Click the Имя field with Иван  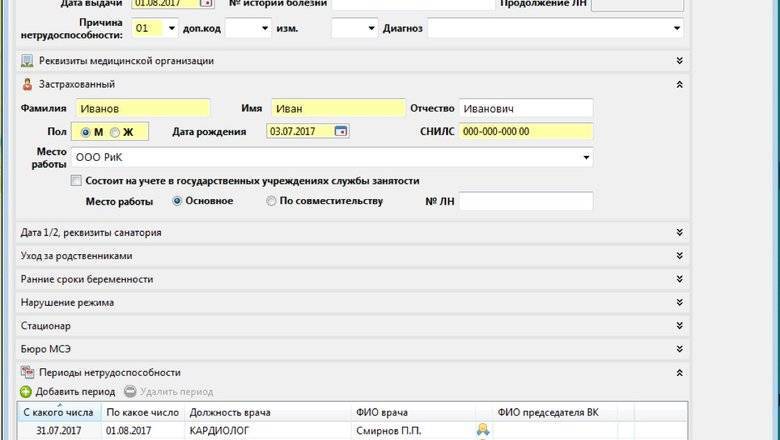338,108
